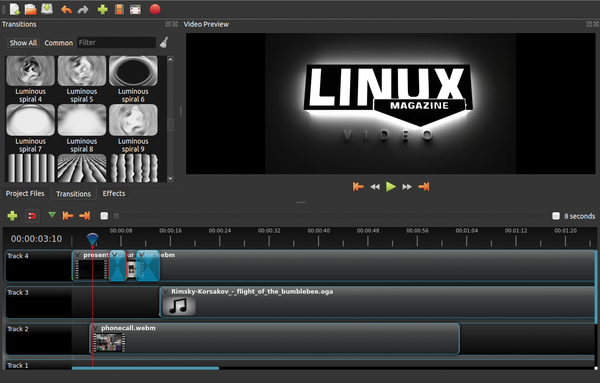Click transitions list scrollbar up arrow

click(170, 59)
